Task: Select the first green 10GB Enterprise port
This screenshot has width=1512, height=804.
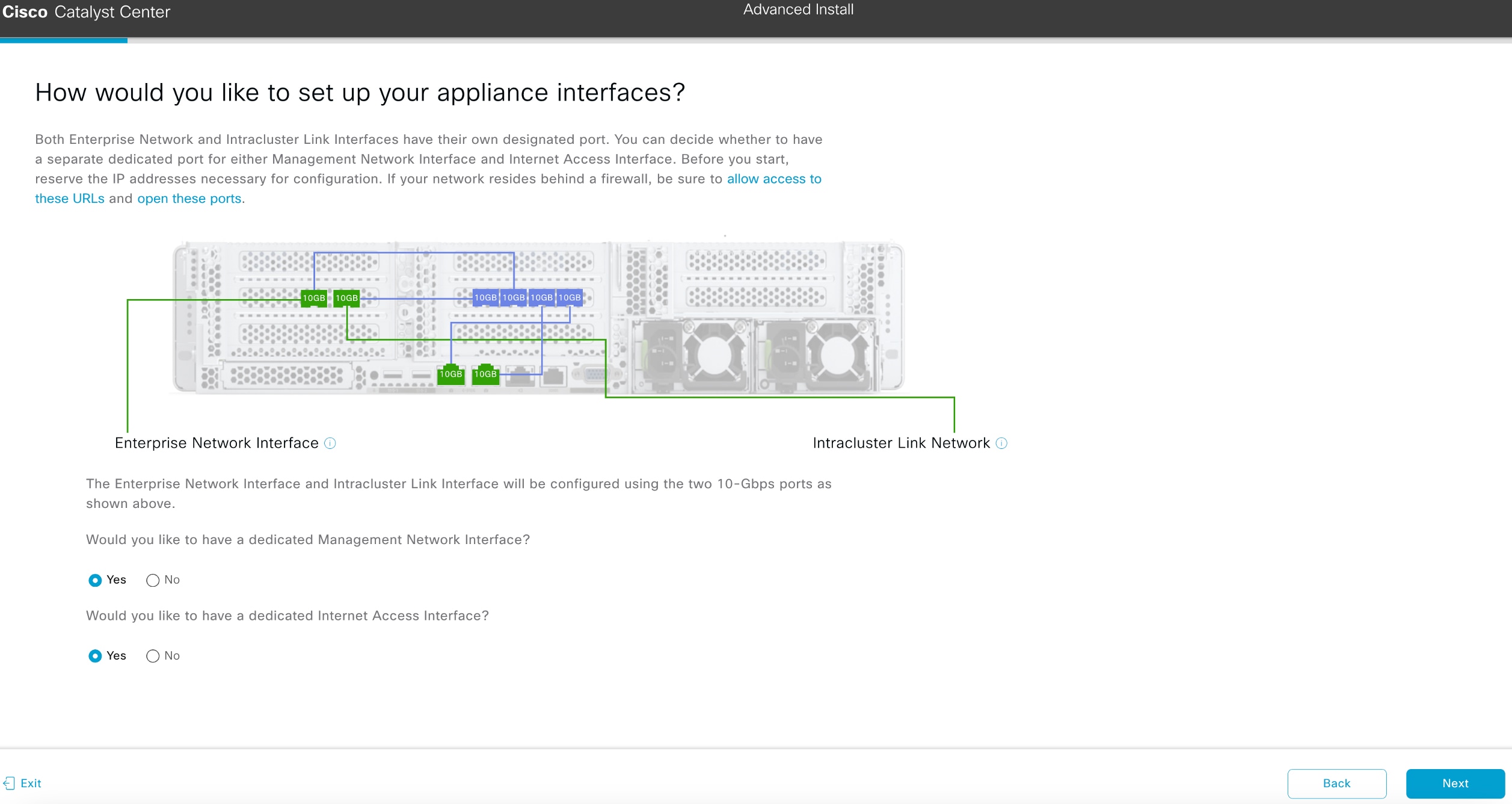Action: tap(314, 297)
